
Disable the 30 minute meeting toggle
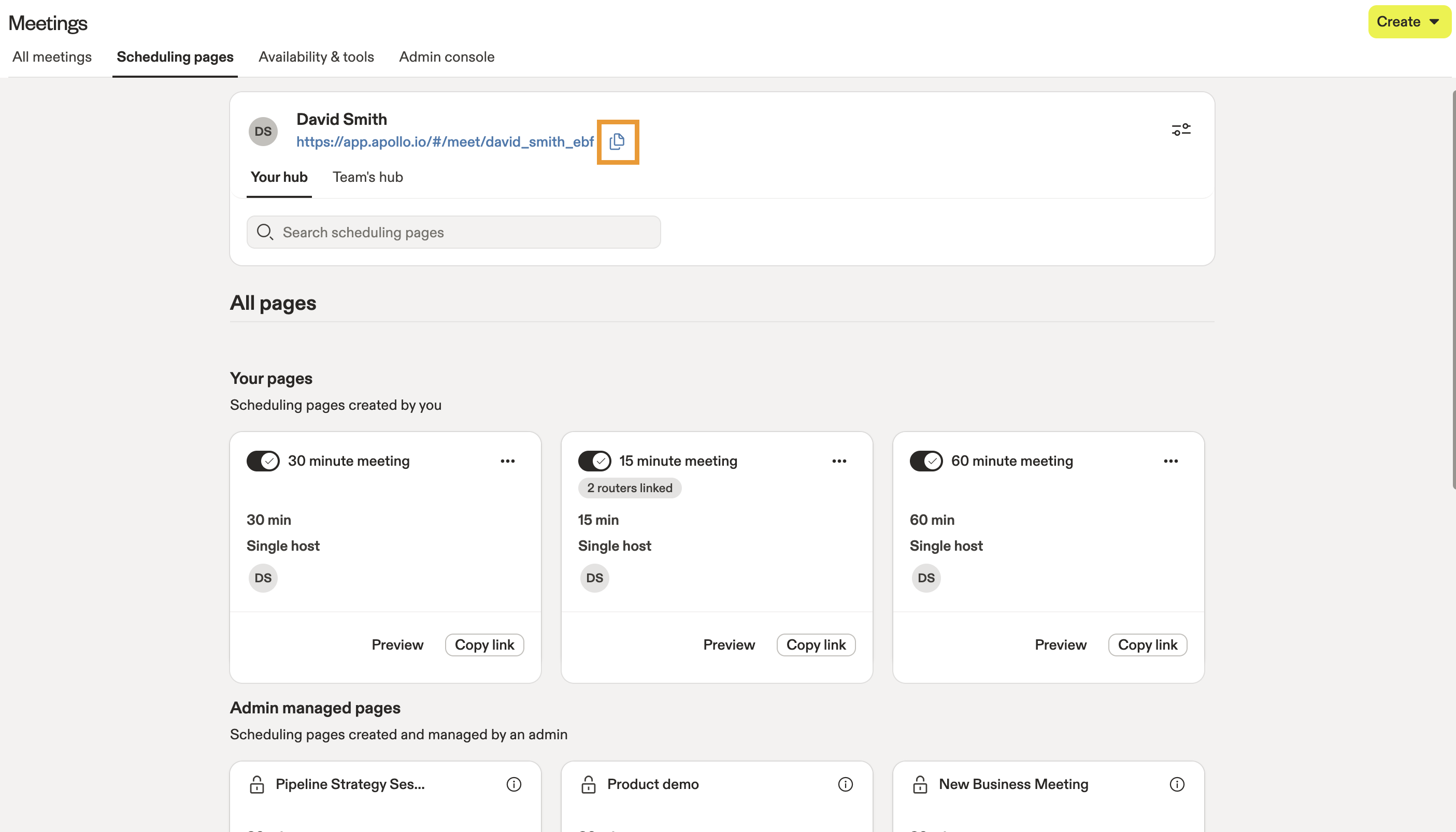tap(263, 461)
